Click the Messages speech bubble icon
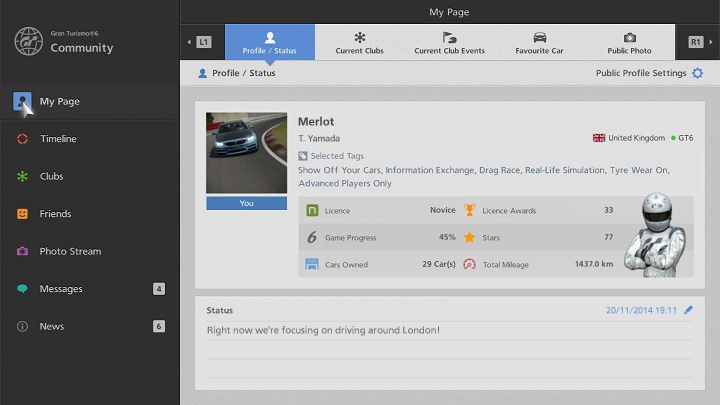 coord(22,289)
